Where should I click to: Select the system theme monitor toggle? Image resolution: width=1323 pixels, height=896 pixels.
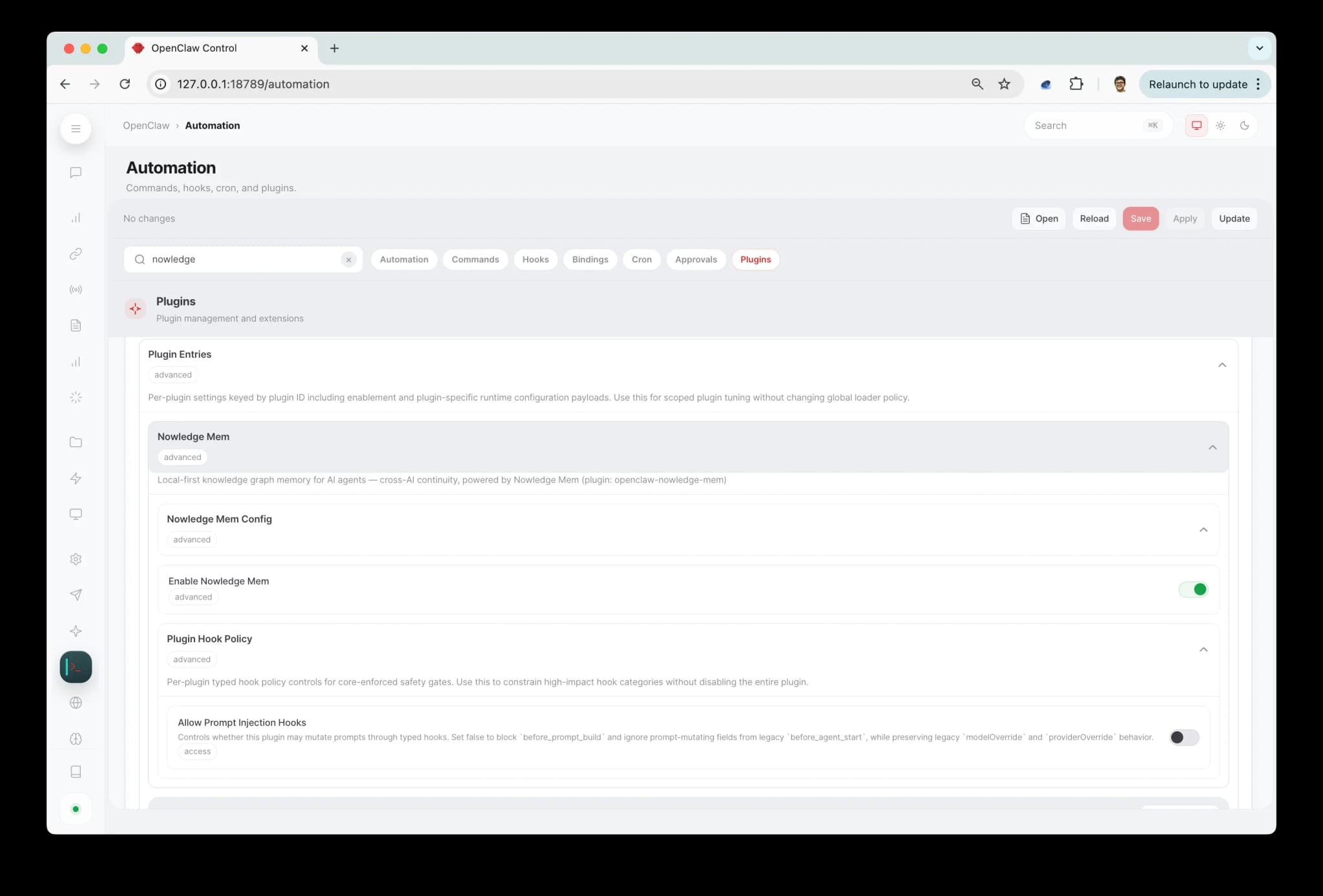(x=1196, y=125)
